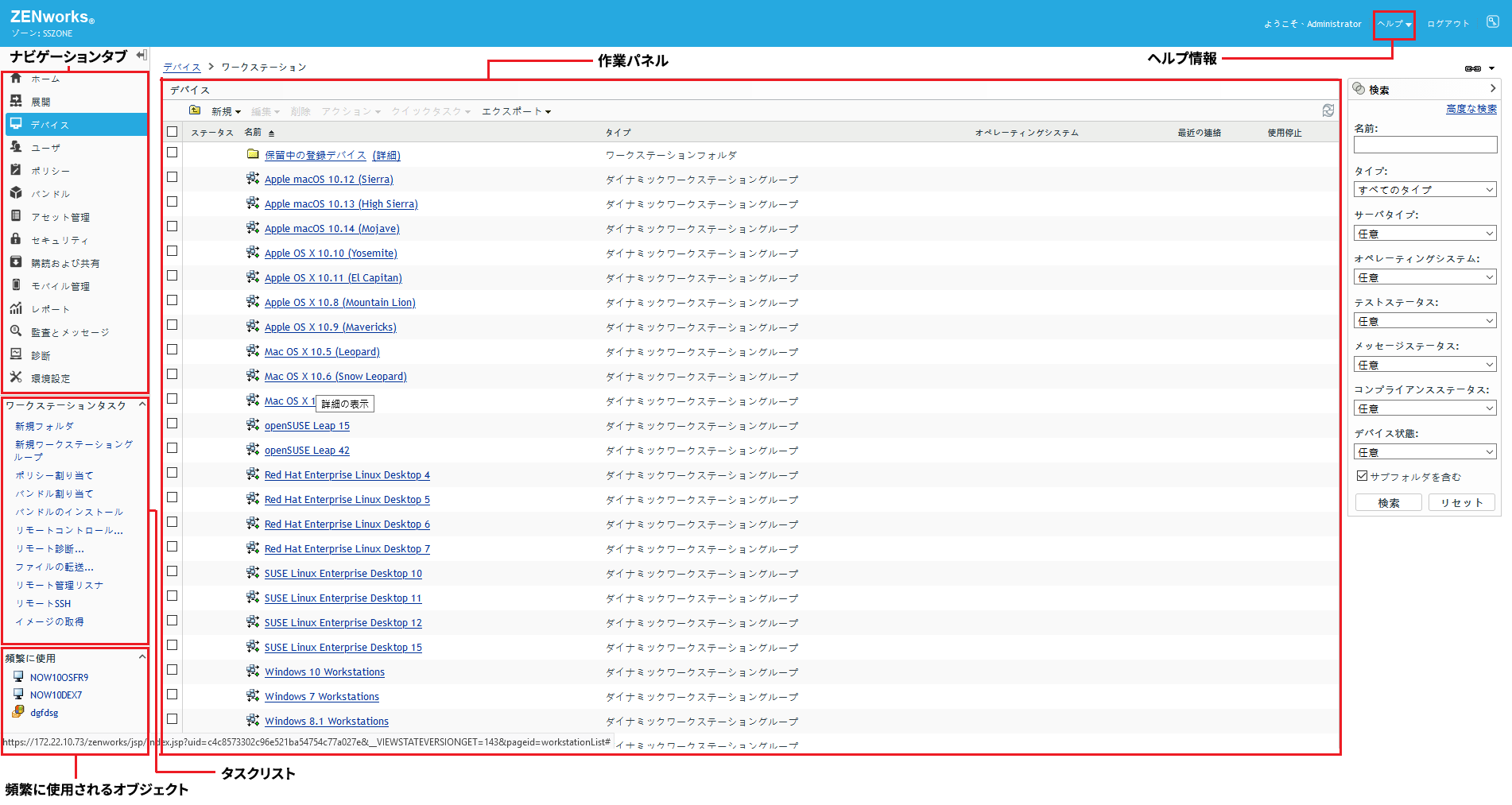Open the タイプ dropdown in search panel
Screen dimensions: 1512x805
tap(1425, 189)
